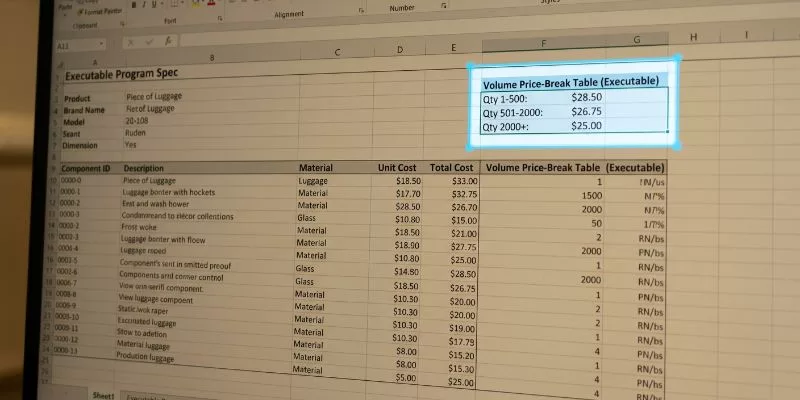The height and width of the screenshot is (400, 800).
Task: Open the Paste dropdown arrow
Action: coord(65,15)
